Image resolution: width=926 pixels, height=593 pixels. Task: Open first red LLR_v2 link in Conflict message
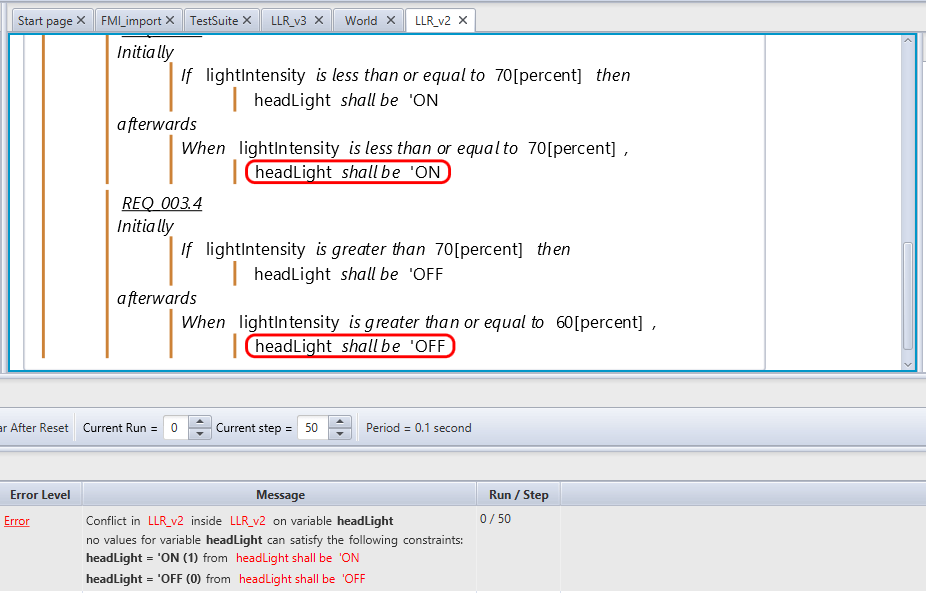(165, 521)
